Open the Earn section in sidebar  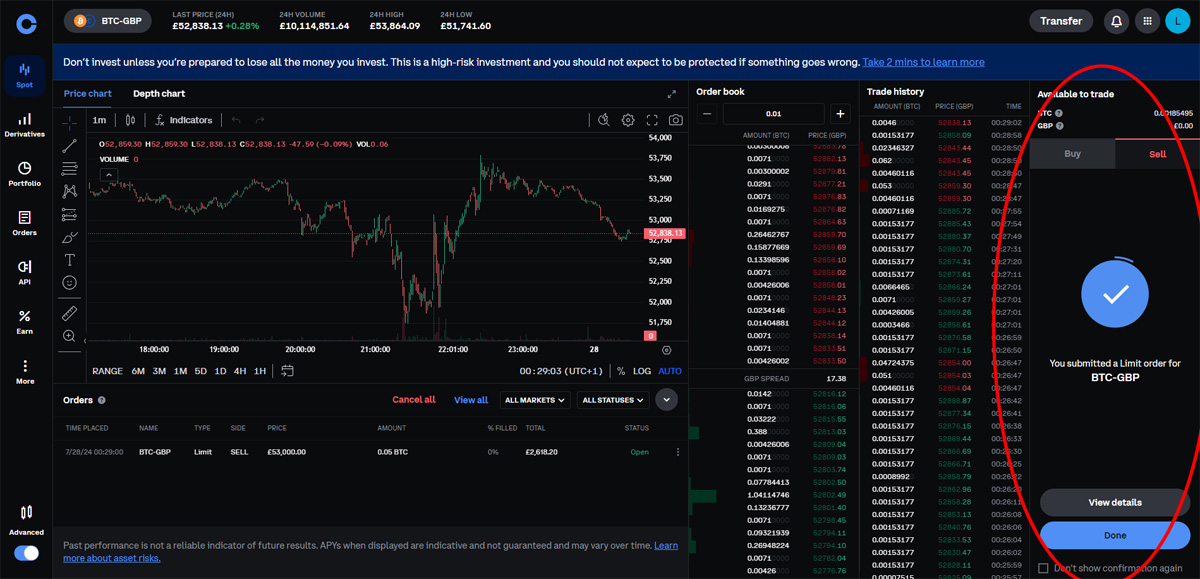click(25, 322)
